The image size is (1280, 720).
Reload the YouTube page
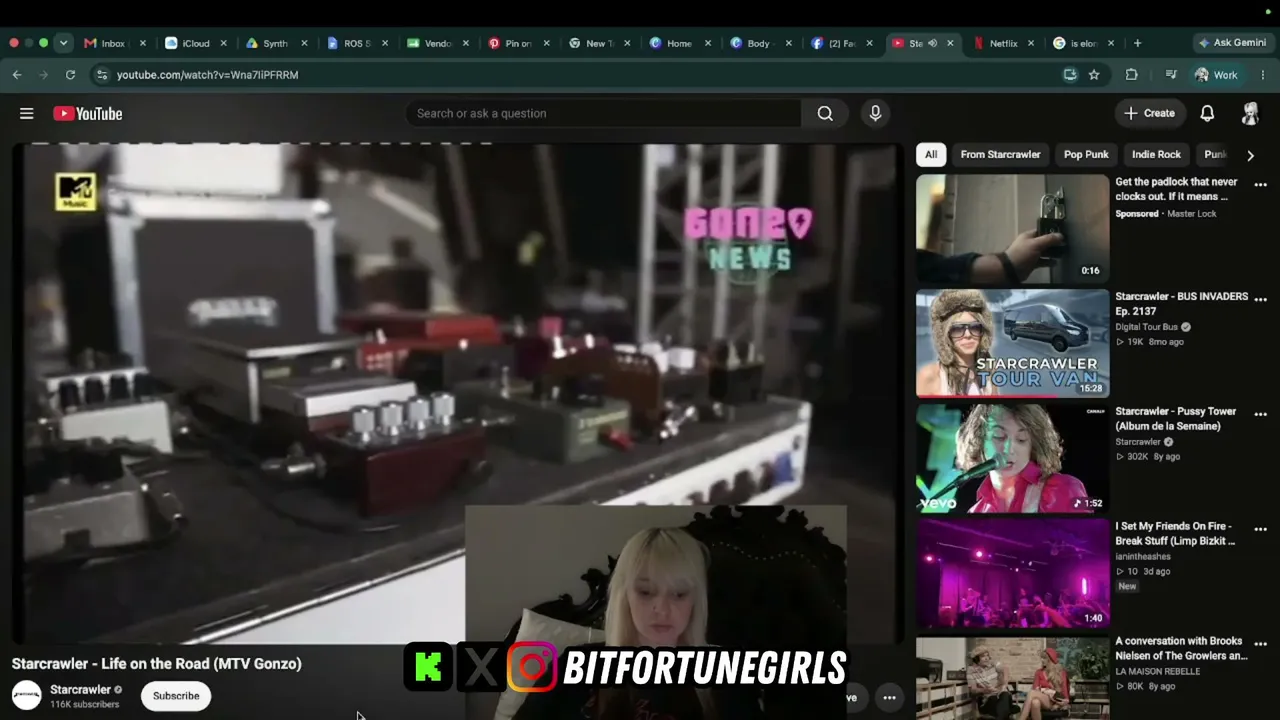pos(70,75)
